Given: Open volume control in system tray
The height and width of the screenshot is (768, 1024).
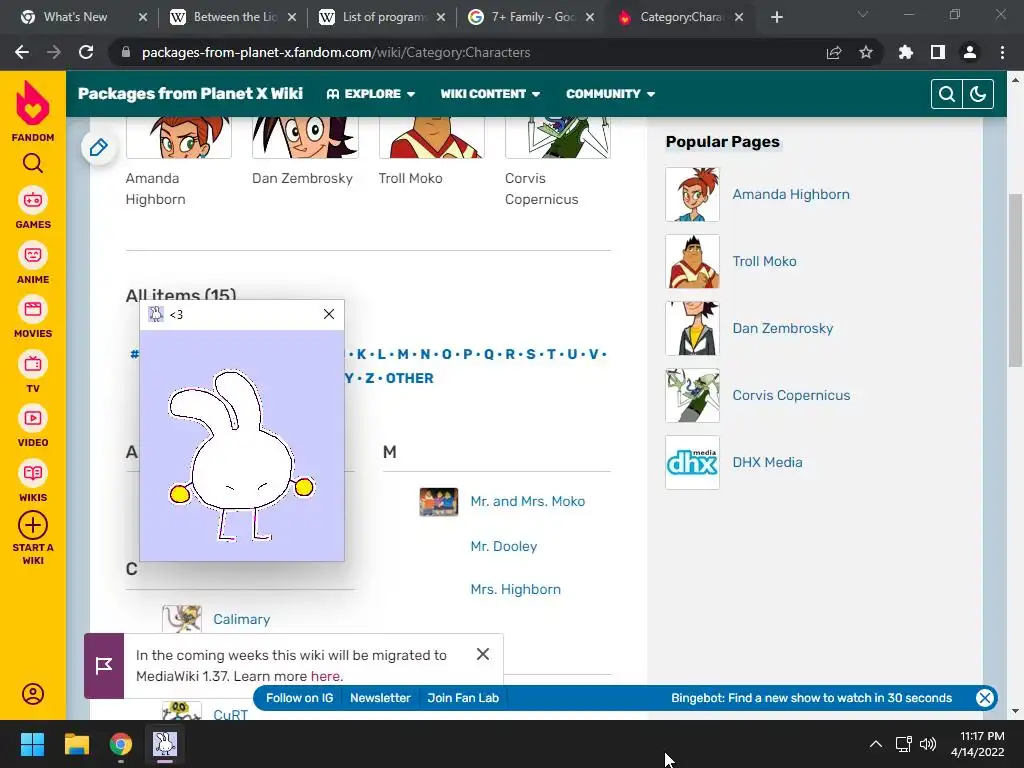Looking at the screenshot, I should (927, 744).
